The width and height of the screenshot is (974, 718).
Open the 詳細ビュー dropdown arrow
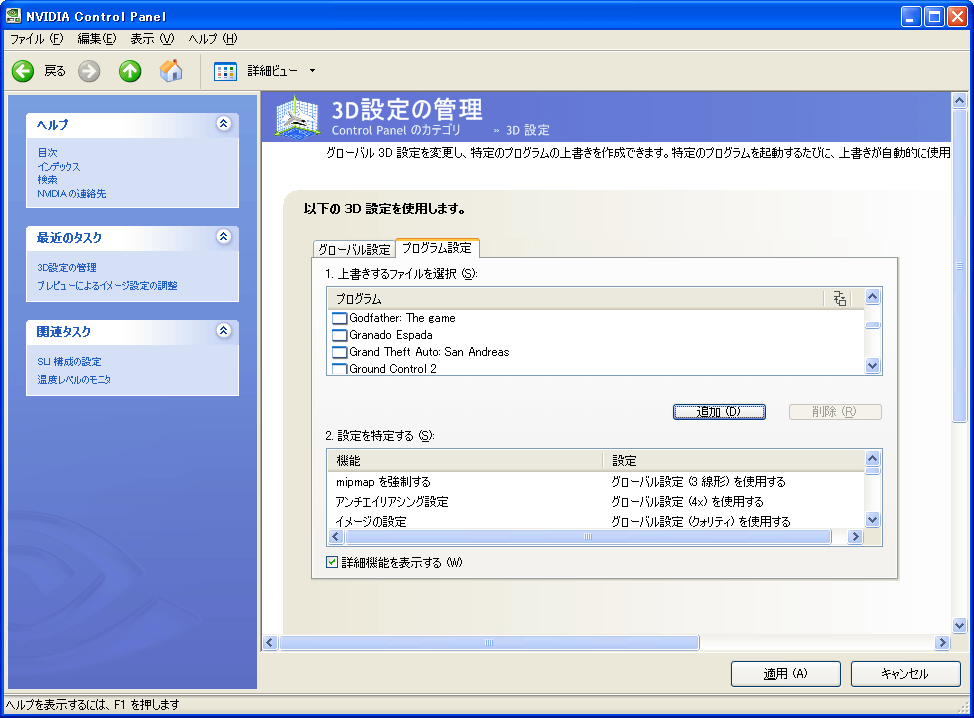pos(312,71)
